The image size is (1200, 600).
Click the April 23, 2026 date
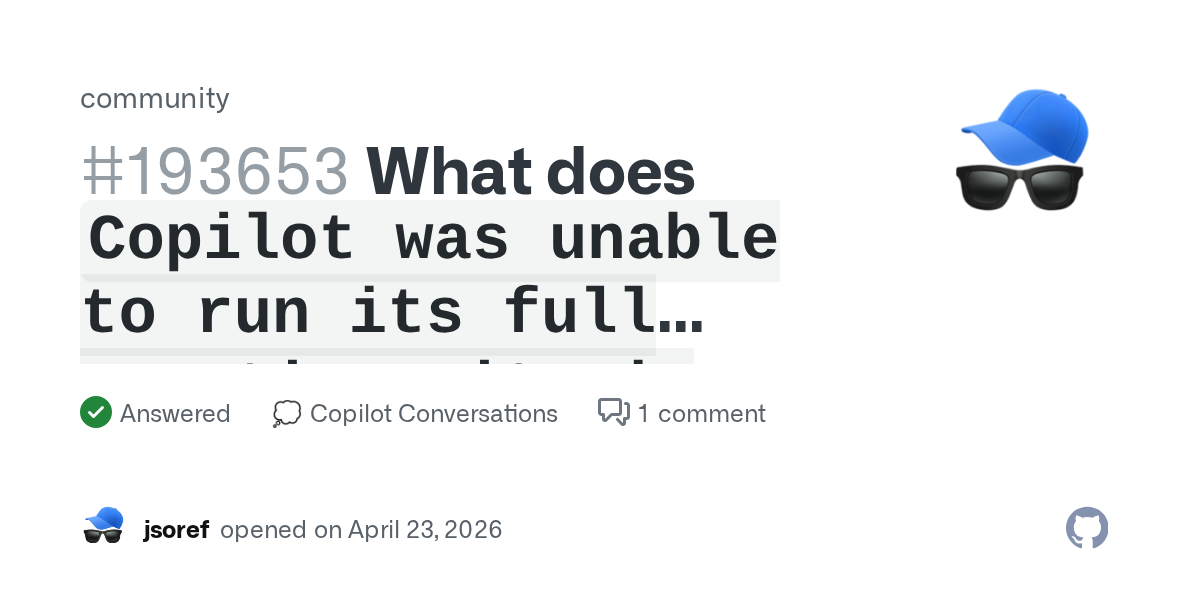[425, 529]
